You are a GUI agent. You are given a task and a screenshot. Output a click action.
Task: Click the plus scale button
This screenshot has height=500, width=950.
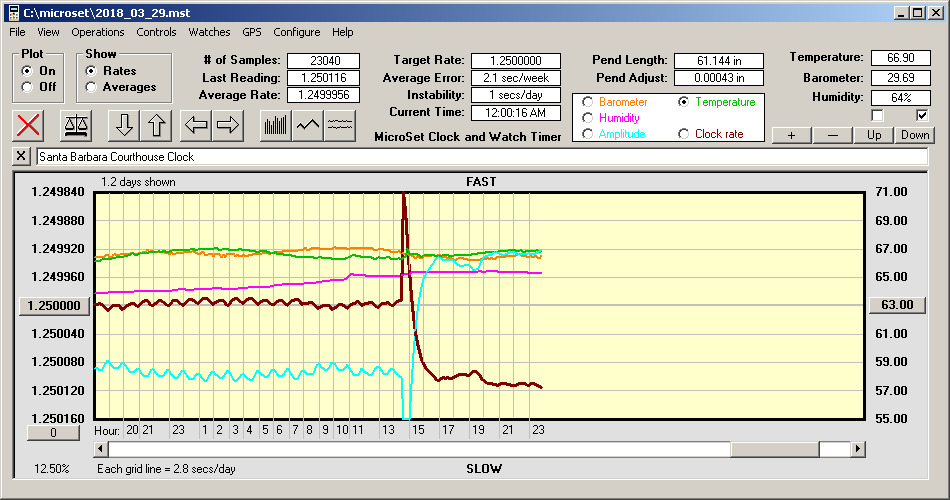[x=791, y=135]
